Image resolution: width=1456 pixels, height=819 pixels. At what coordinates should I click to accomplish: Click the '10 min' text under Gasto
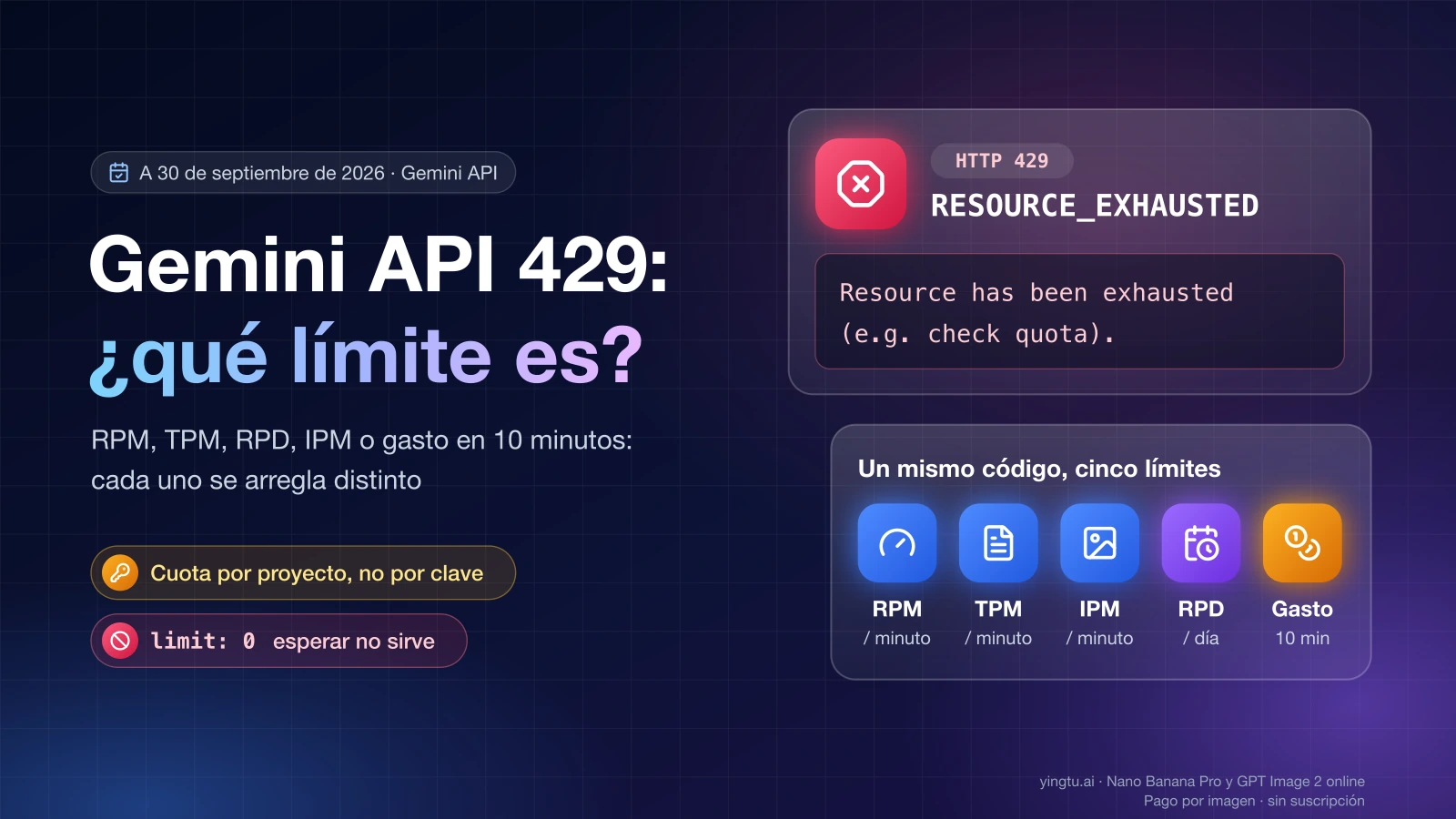(x=1302, y=638)
